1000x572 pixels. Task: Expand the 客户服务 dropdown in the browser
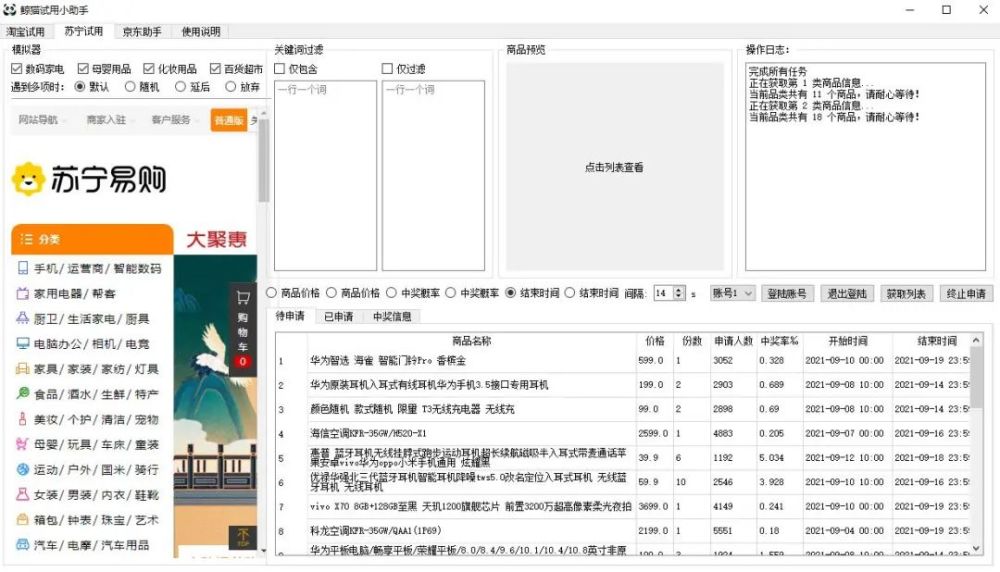click(x=175, y=119)
